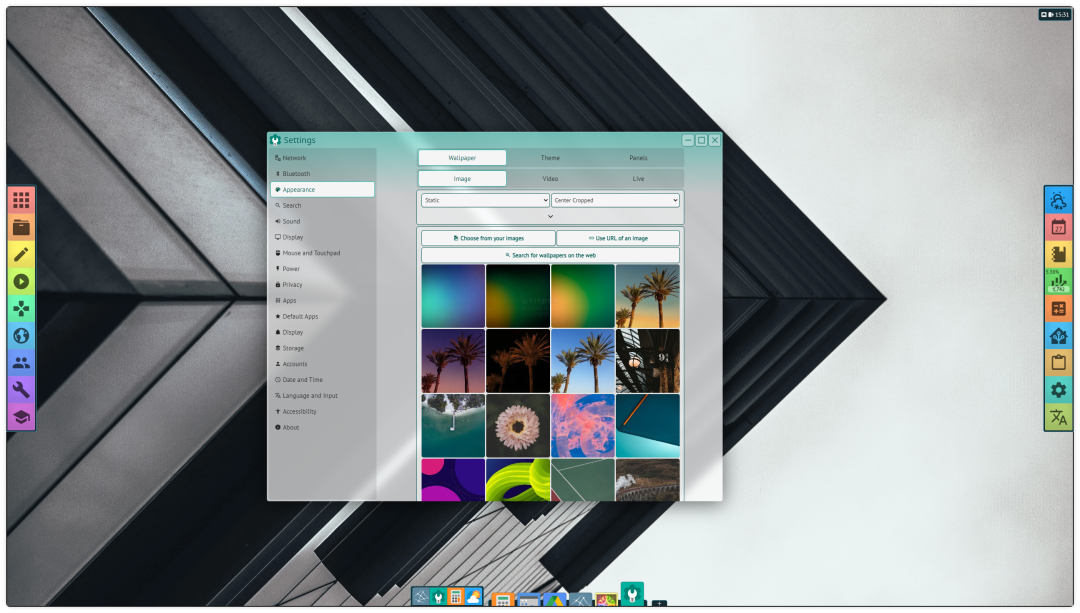Image resolution: width=1080 pixels, height=613 pixels.
Task: Open the Center Cropped fit dropdown
Action: pos(615,200)
